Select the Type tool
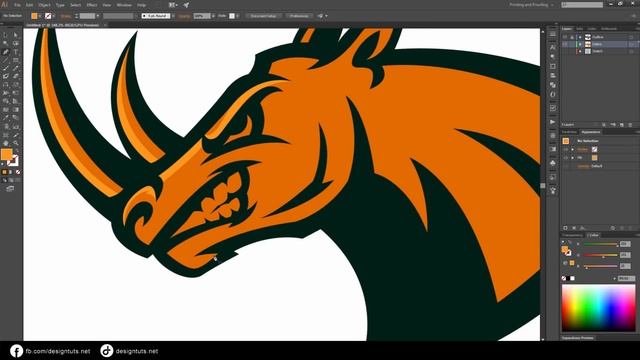Screen dimensions: 640x360 16,52
